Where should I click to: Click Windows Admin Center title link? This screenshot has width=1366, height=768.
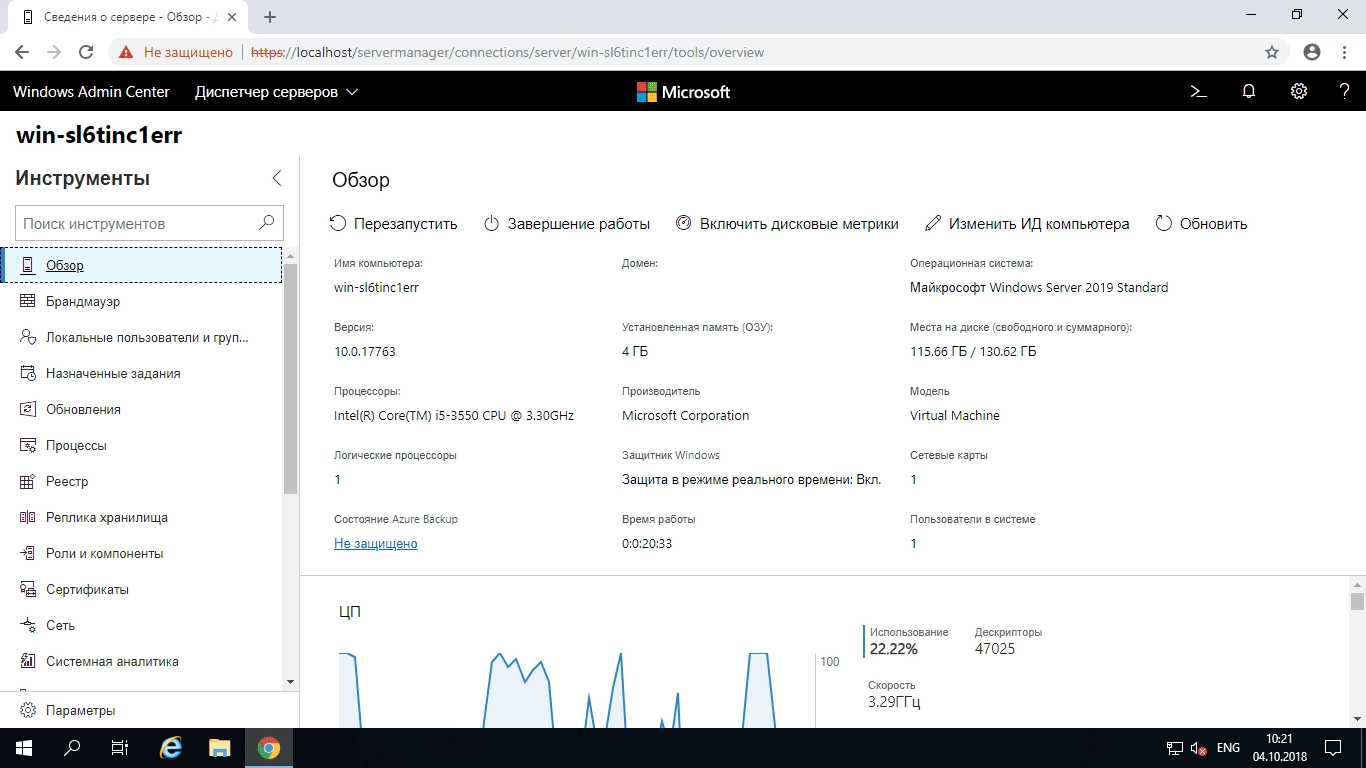91,92
